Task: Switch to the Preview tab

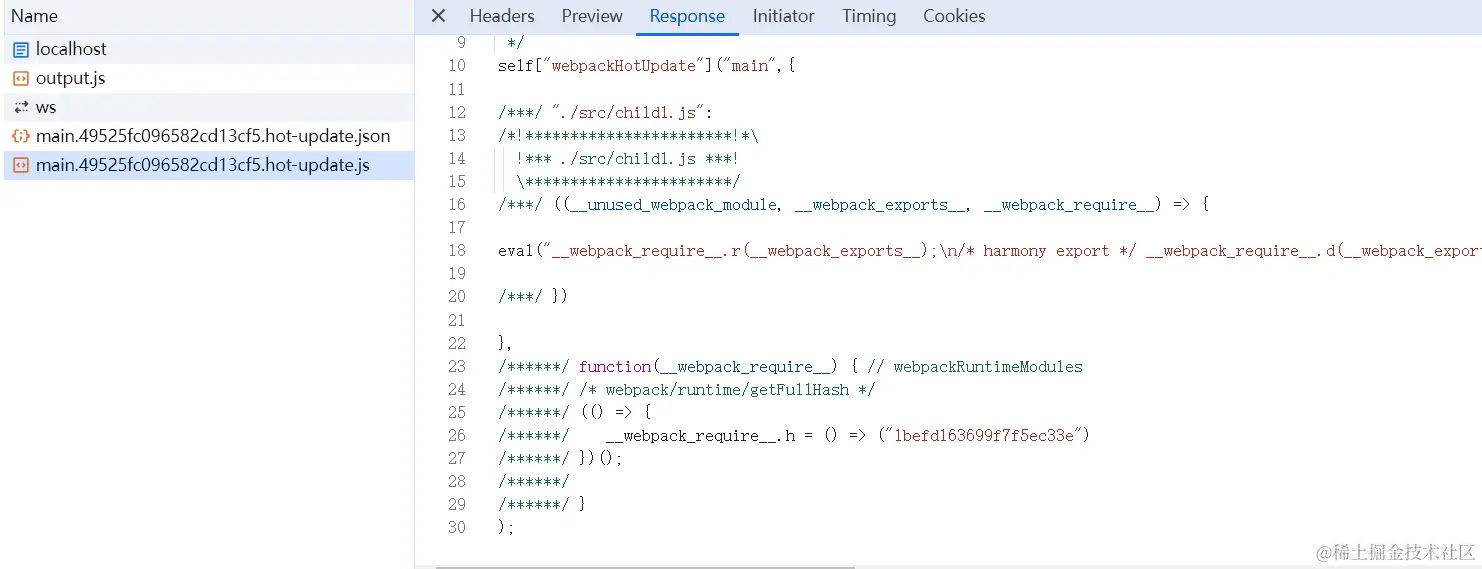Action: point(592,16)
